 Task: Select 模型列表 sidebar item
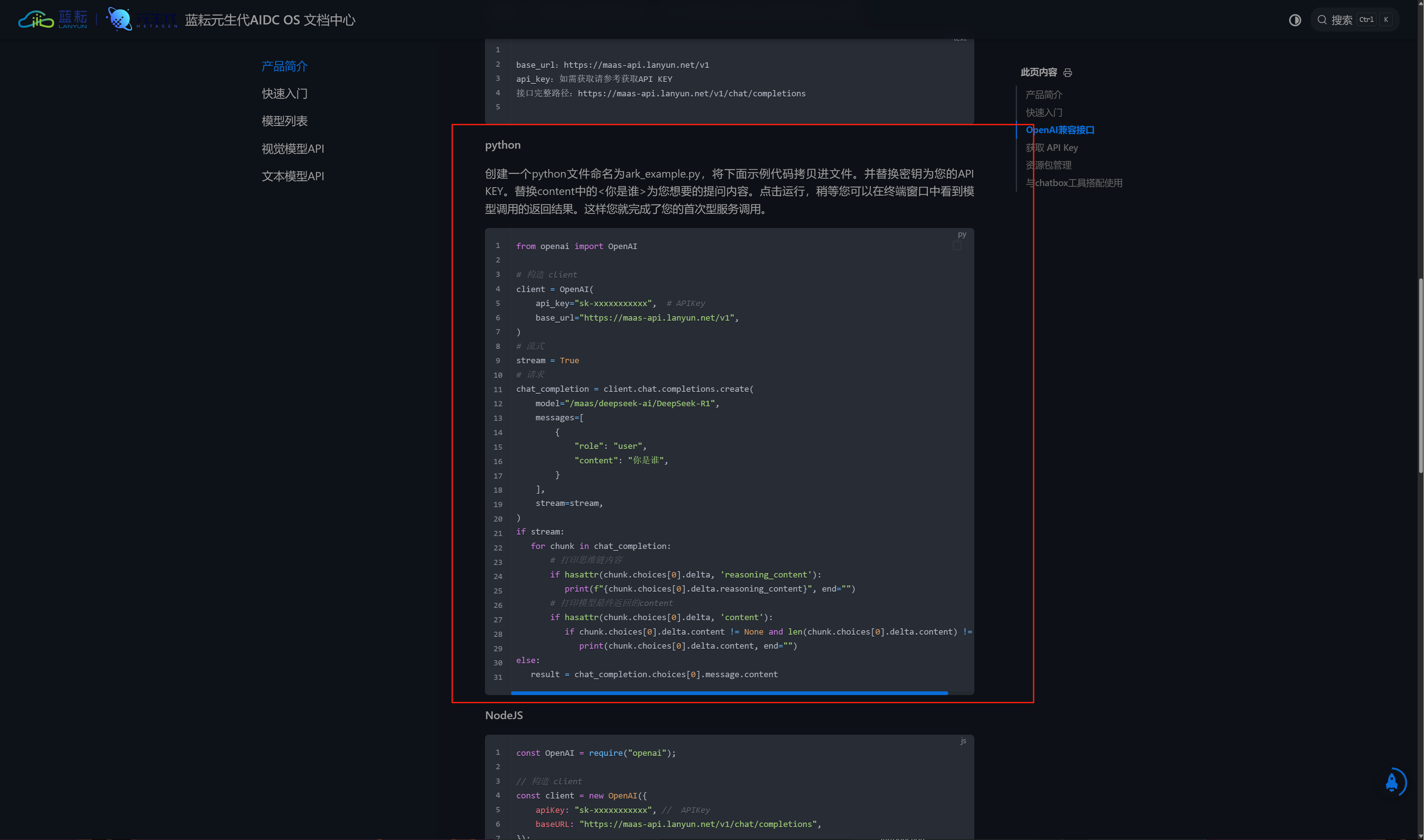click(284, 121)
